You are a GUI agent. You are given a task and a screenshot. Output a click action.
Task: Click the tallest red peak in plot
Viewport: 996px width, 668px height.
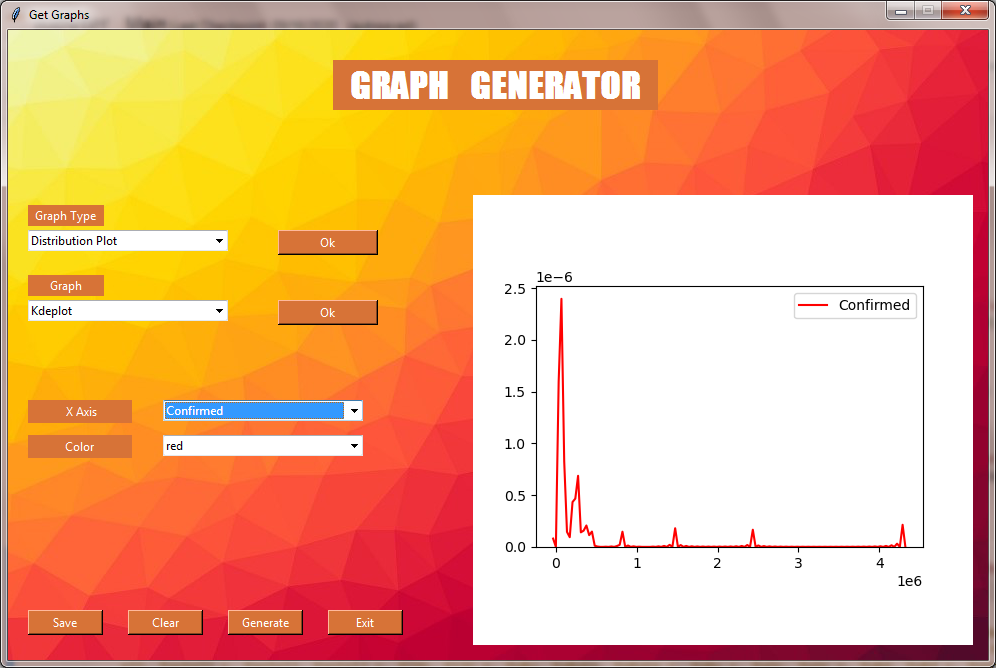coord(561,300)
